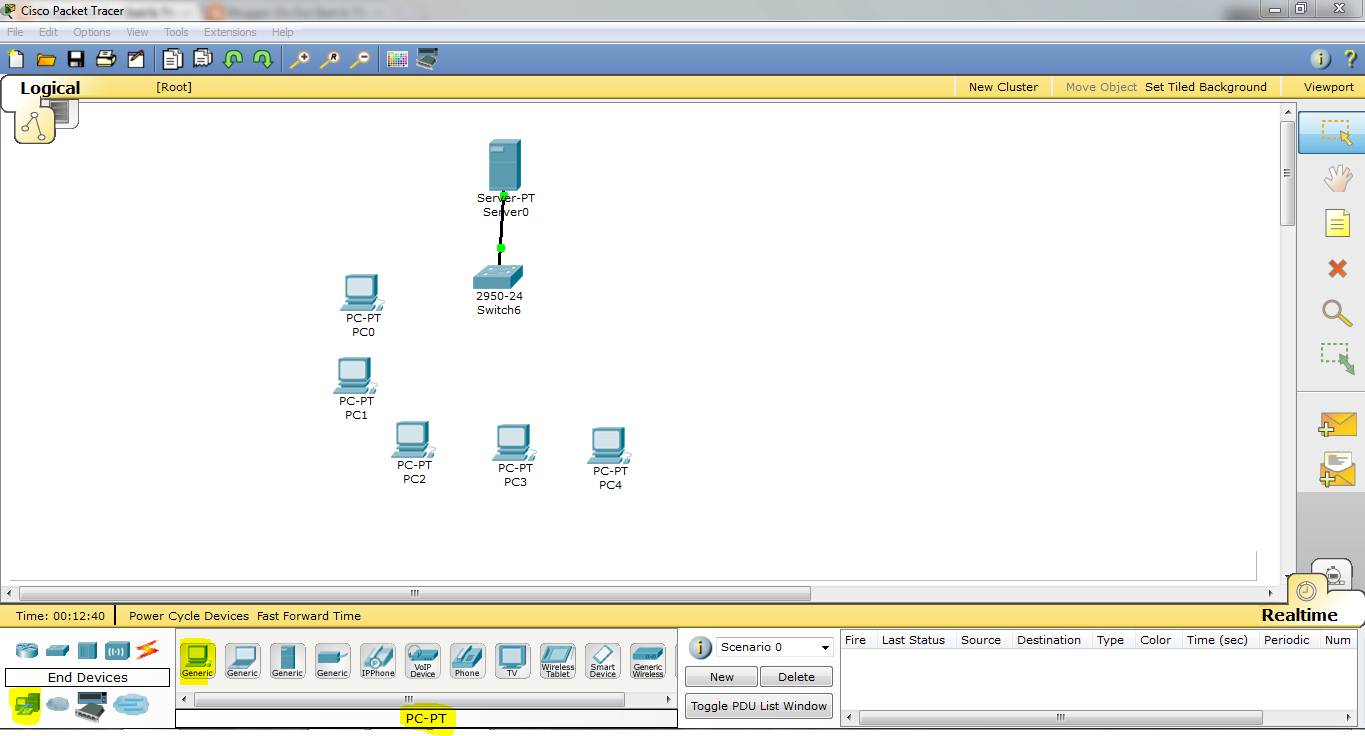The height and width of the screenshot is (736, 1365).
Task: Open the drawing palette icon
Action: coord(397,59)
